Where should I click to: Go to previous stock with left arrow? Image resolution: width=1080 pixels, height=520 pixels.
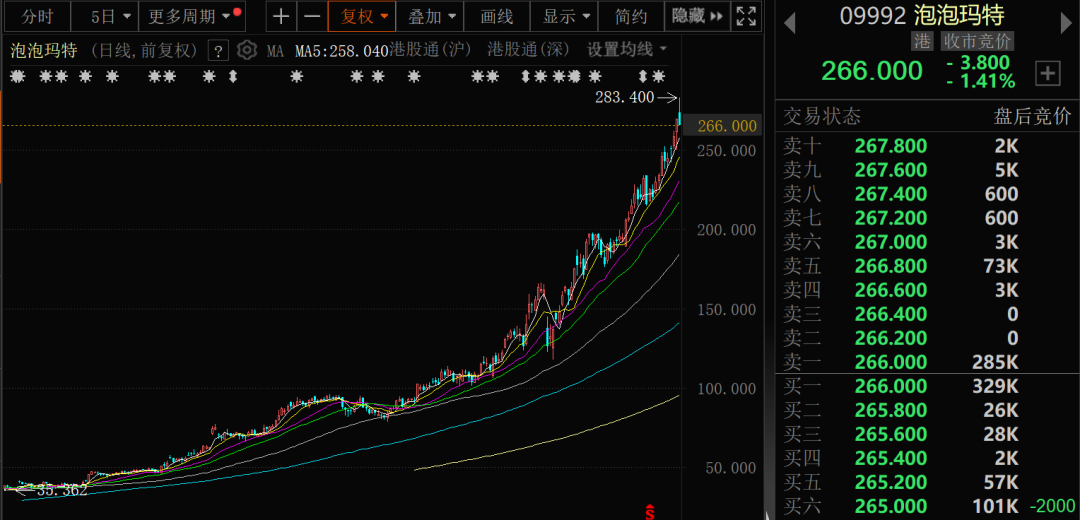pos(789,20)
